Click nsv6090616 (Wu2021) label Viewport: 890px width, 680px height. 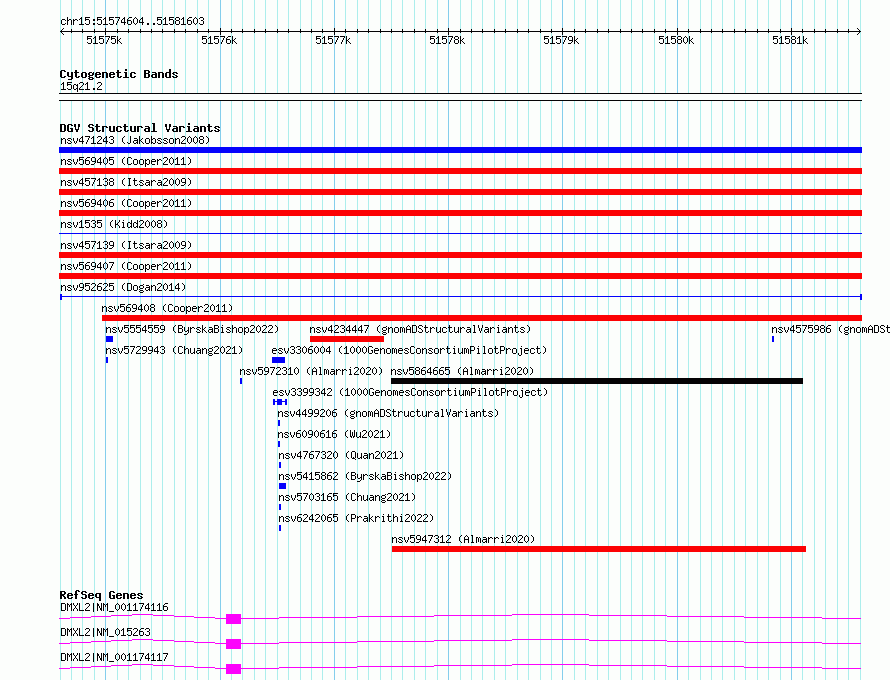tap(334, 434)
